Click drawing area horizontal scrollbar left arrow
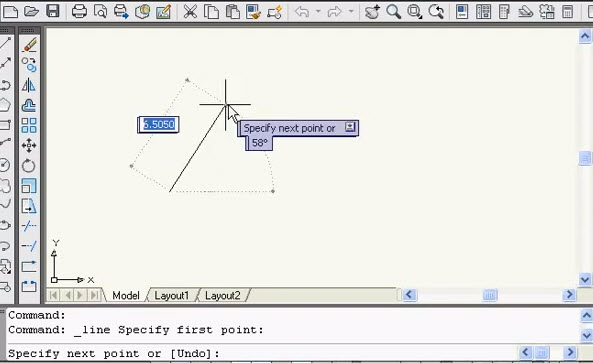This screenshot has width=593, height=363. coord(409,295)
